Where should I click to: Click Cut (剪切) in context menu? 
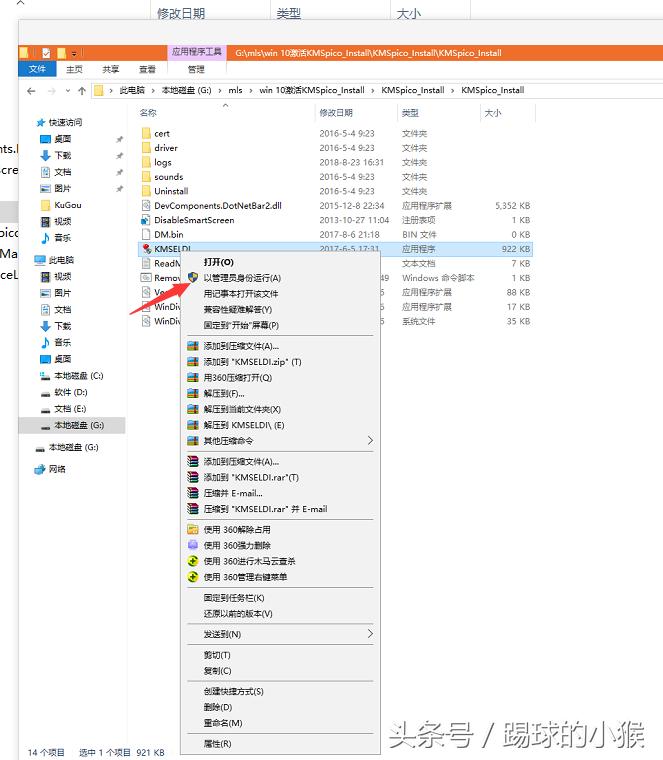[217, 655]
